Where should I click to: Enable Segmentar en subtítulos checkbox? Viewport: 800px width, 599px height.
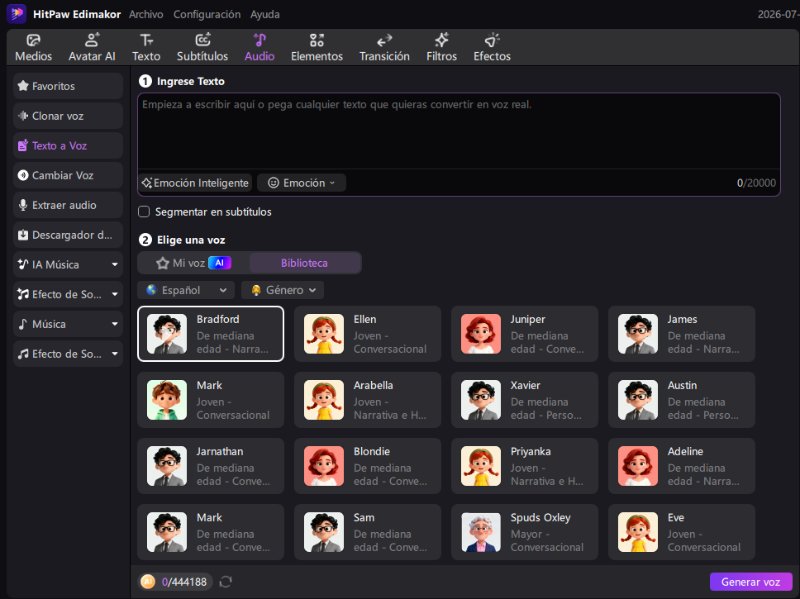click(x=144, y=212)
